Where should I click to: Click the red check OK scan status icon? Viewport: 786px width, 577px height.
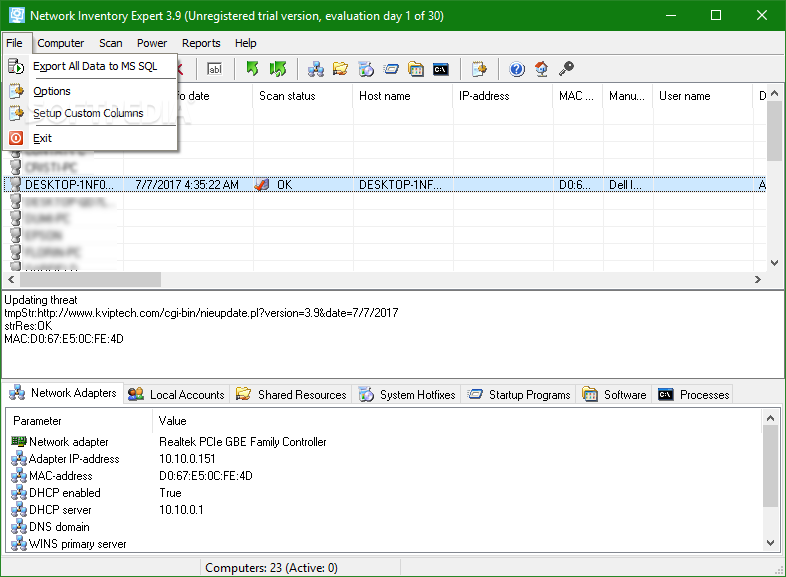pos(262,184)
